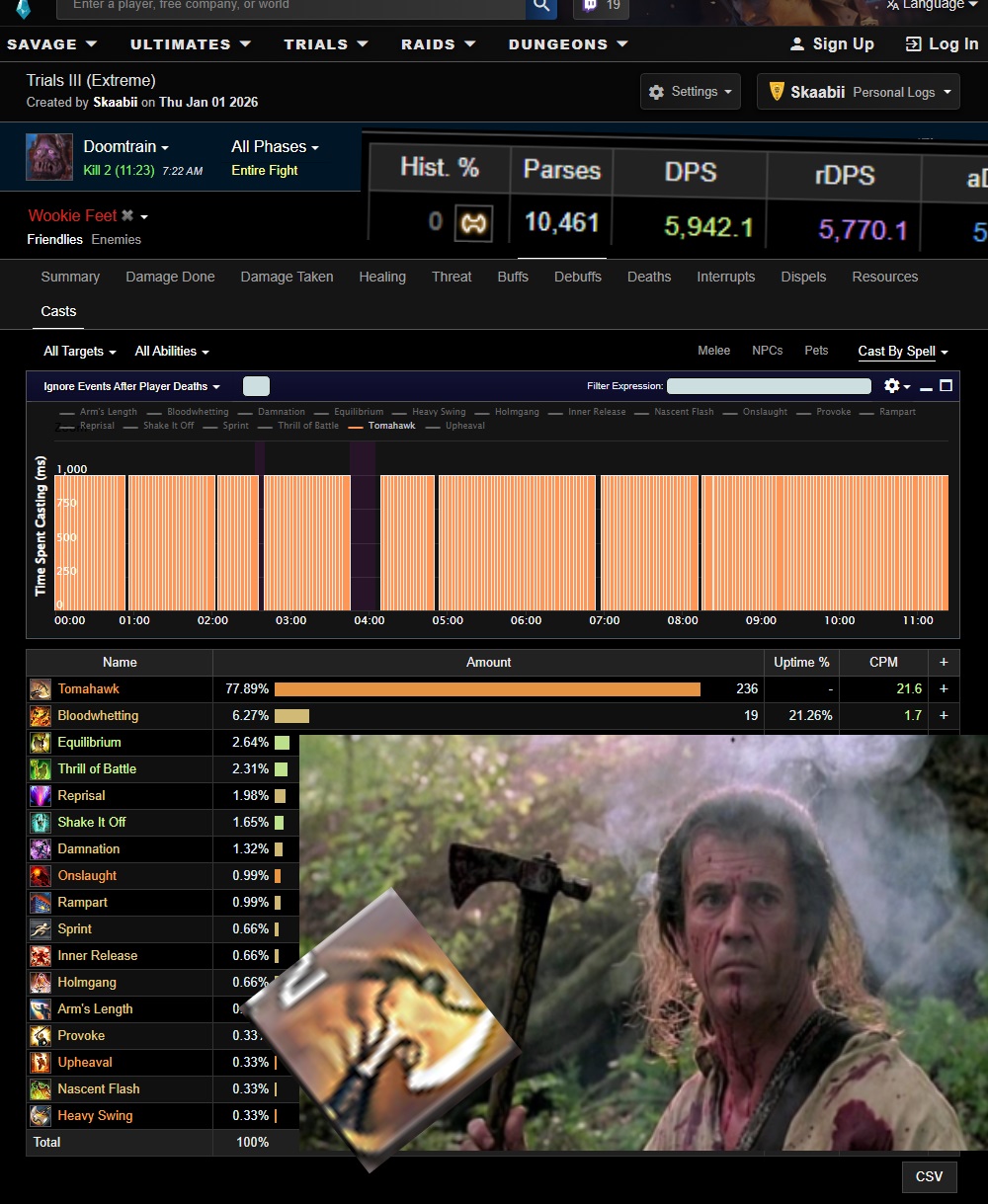
Task: Toggle Nascent Flash series in legend
Action: pyautogui.click(x=674, y=412)
